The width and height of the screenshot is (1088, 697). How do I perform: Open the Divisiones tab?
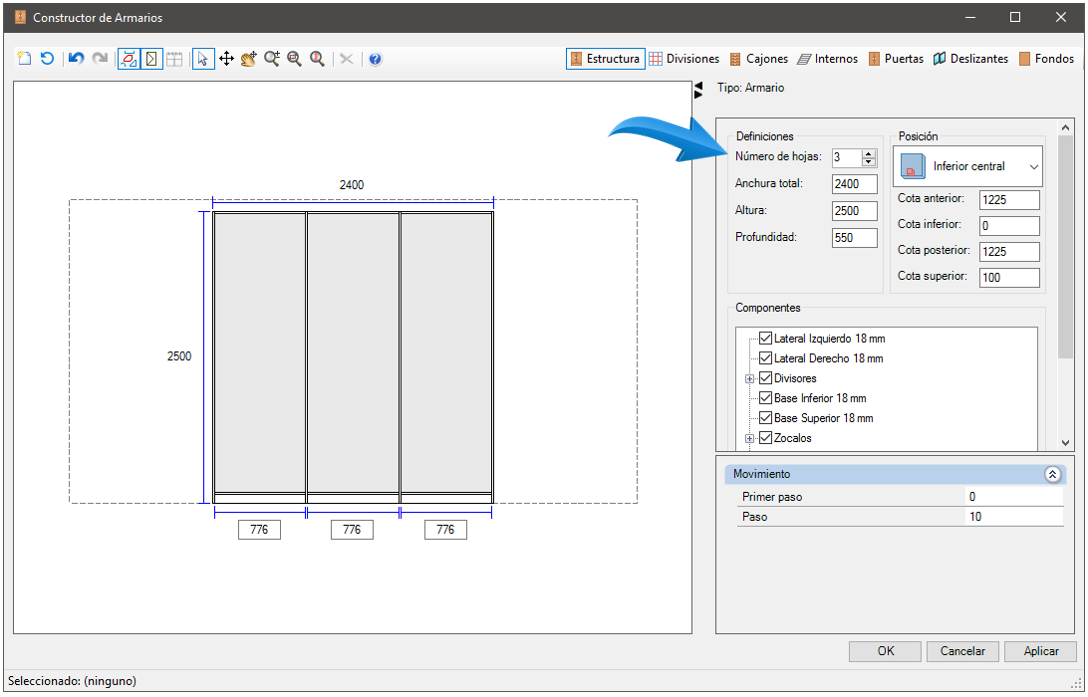click(x=684, y=59)
